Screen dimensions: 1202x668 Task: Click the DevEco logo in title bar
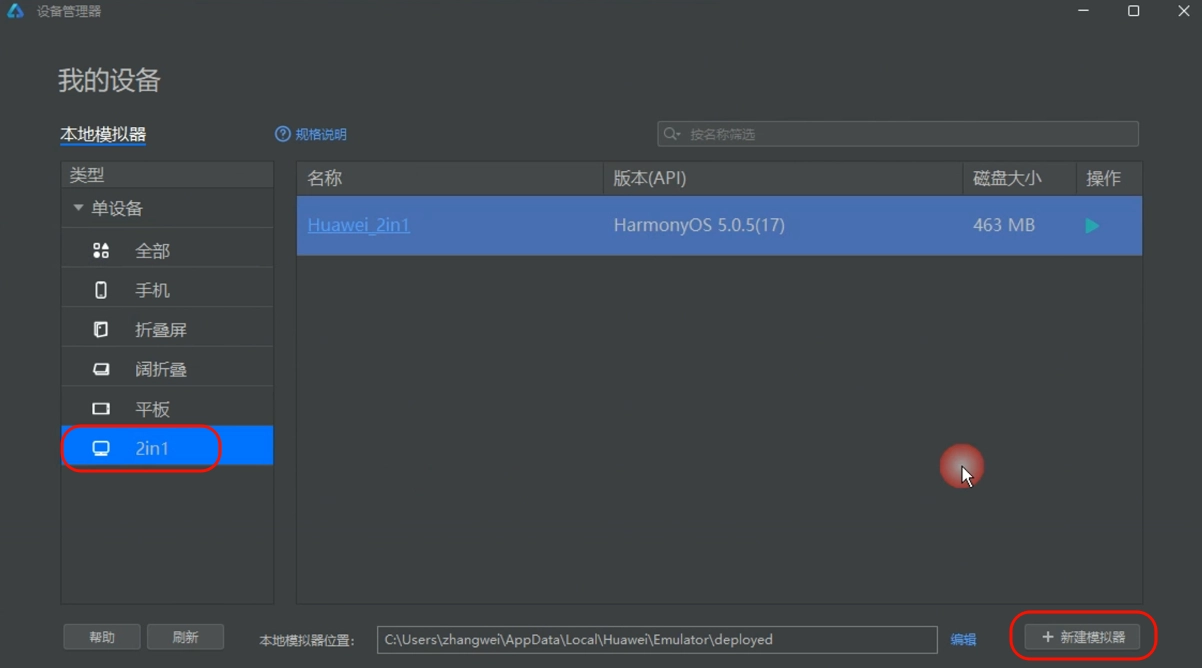[x=15, y=11]
